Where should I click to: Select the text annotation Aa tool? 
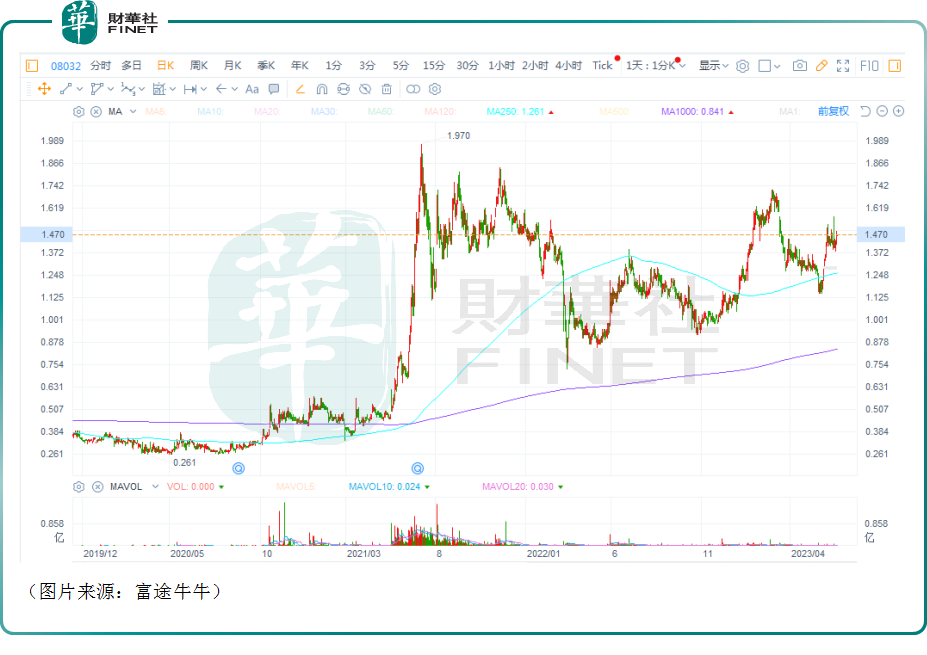[252, 89]
